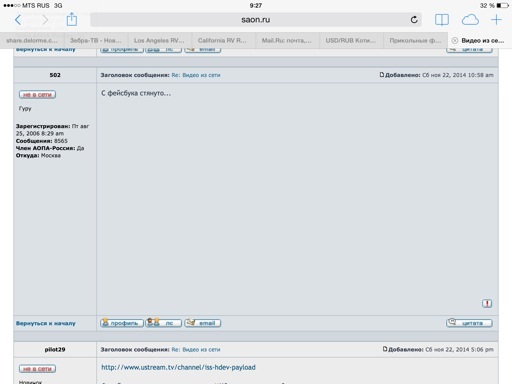Quote 502's post with цитата button
512x384 pixels.
click(469, 323)
